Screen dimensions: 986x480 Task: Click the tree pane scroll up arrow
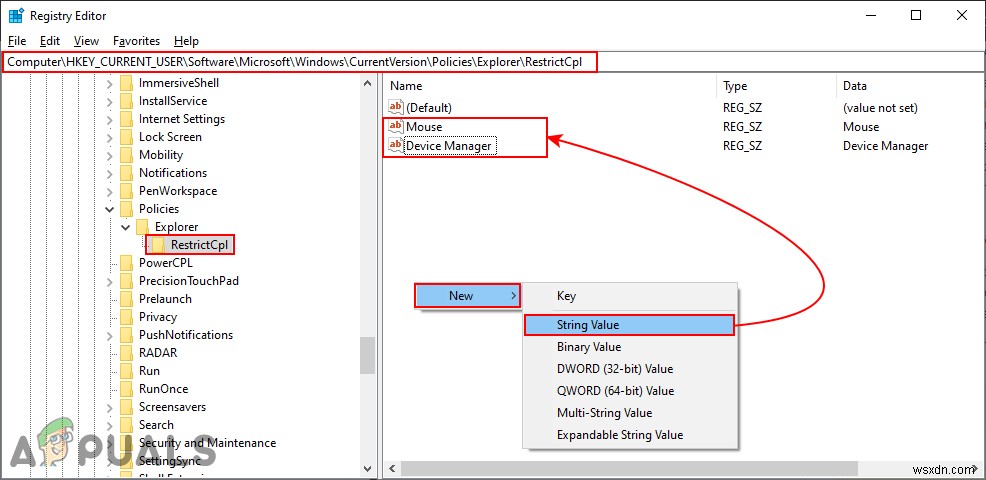tap(367, 81)
